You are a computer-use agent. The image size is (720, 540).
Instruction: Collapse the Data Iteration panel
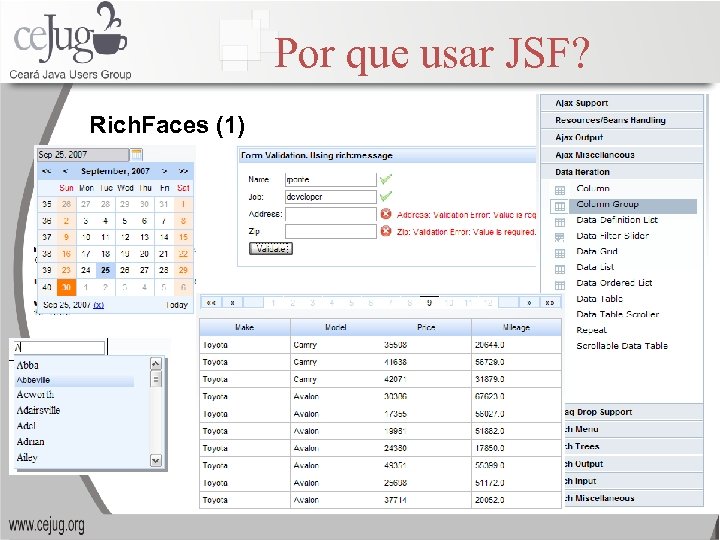622,172
